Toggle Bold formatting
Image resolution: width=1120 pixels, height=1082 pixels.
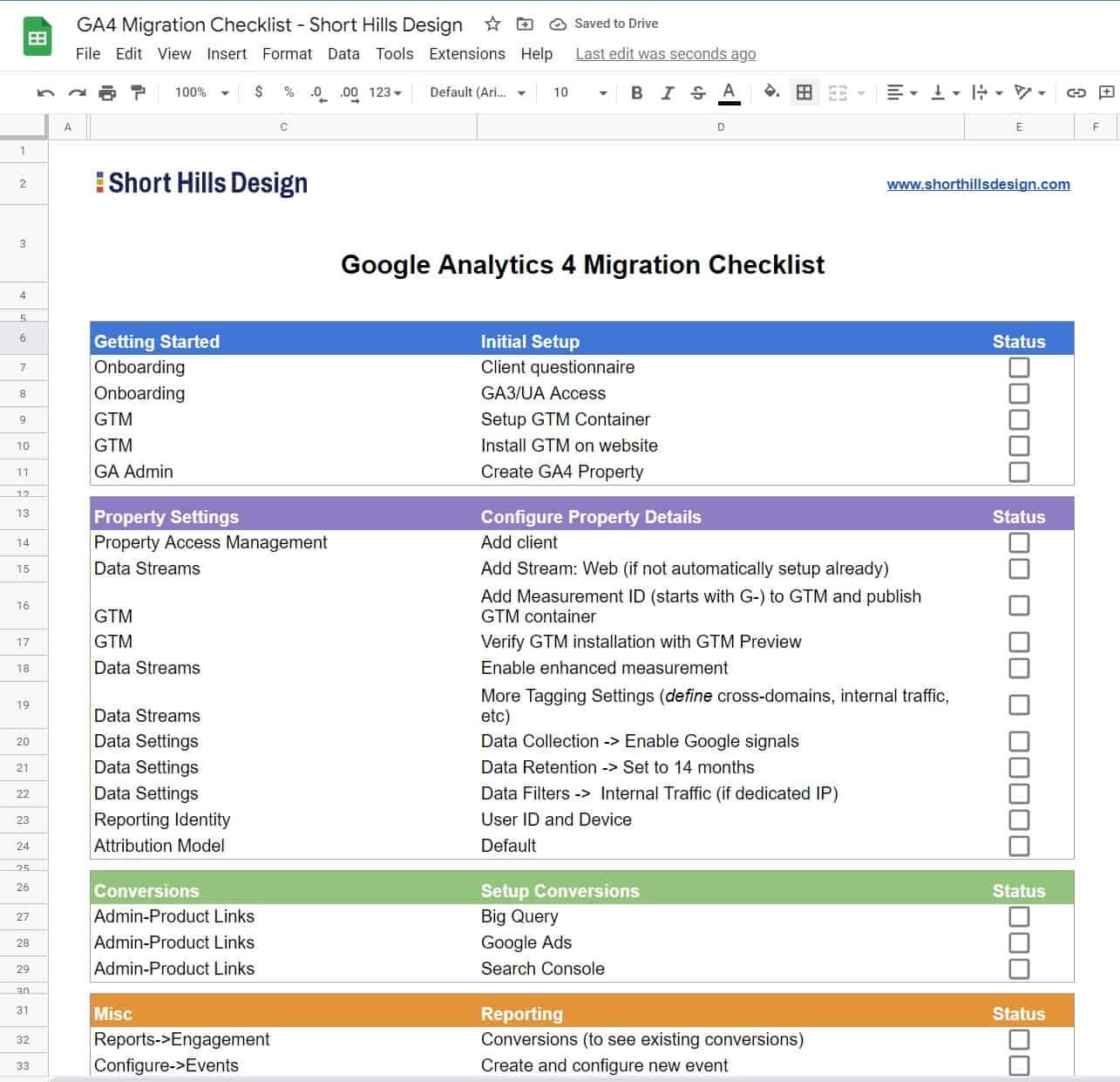point(636,92)
